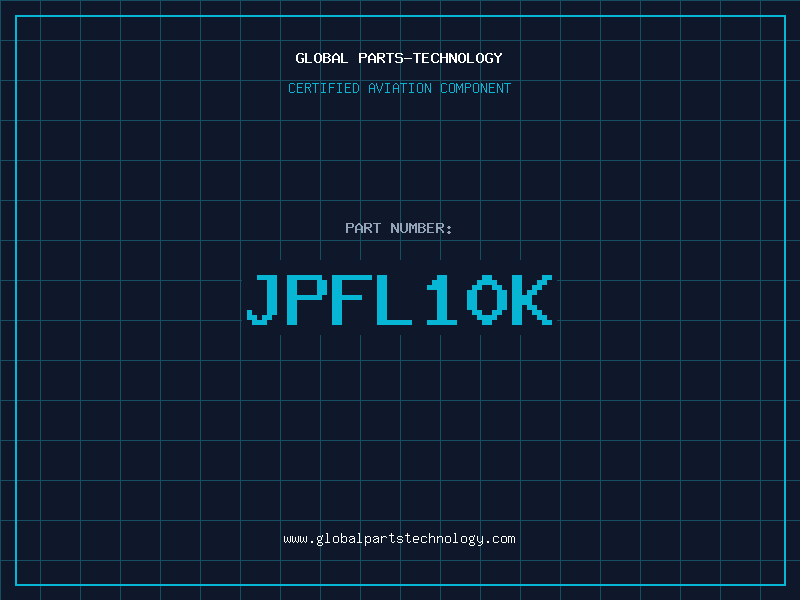The height and width of the screenshot is (600, 800).
Task: Click the GLOBAL PARTS-TECHNOLOGY heading
Action: [x=399, y=58]
